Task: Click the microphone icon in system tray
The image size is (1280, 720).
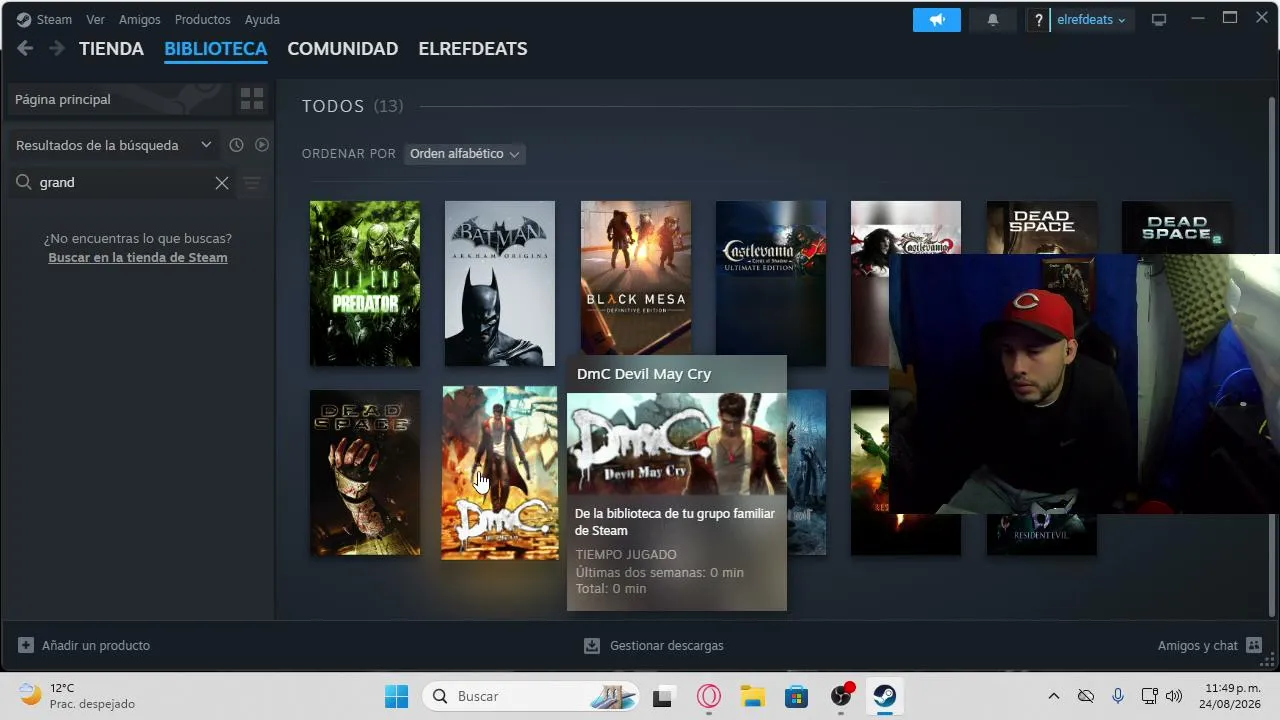Action: click(x=1118, y=696)
